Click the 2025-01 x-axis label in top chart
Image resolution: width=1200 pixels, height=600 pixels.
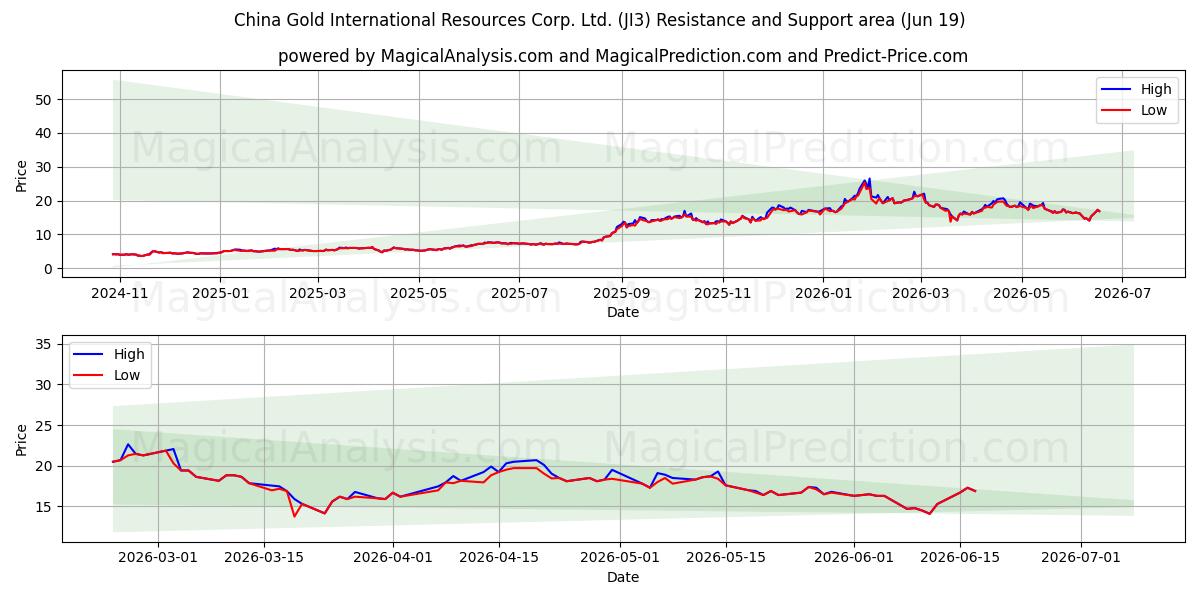(220, 294)
